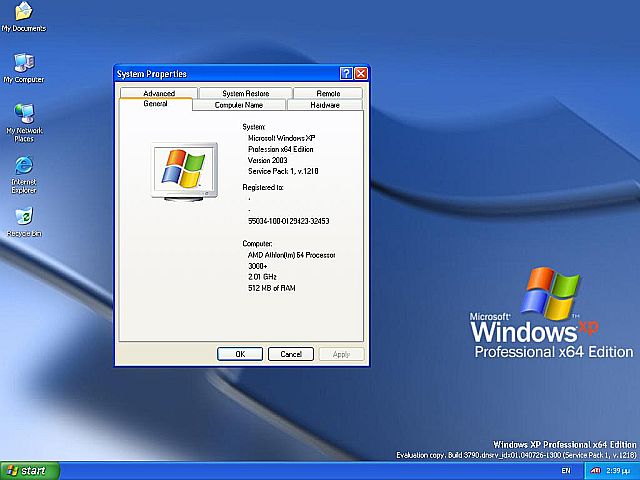This screenshot has height=480, width=640.
Task: Click the '512 MB of RAM' text
Action: pos(272,288)
